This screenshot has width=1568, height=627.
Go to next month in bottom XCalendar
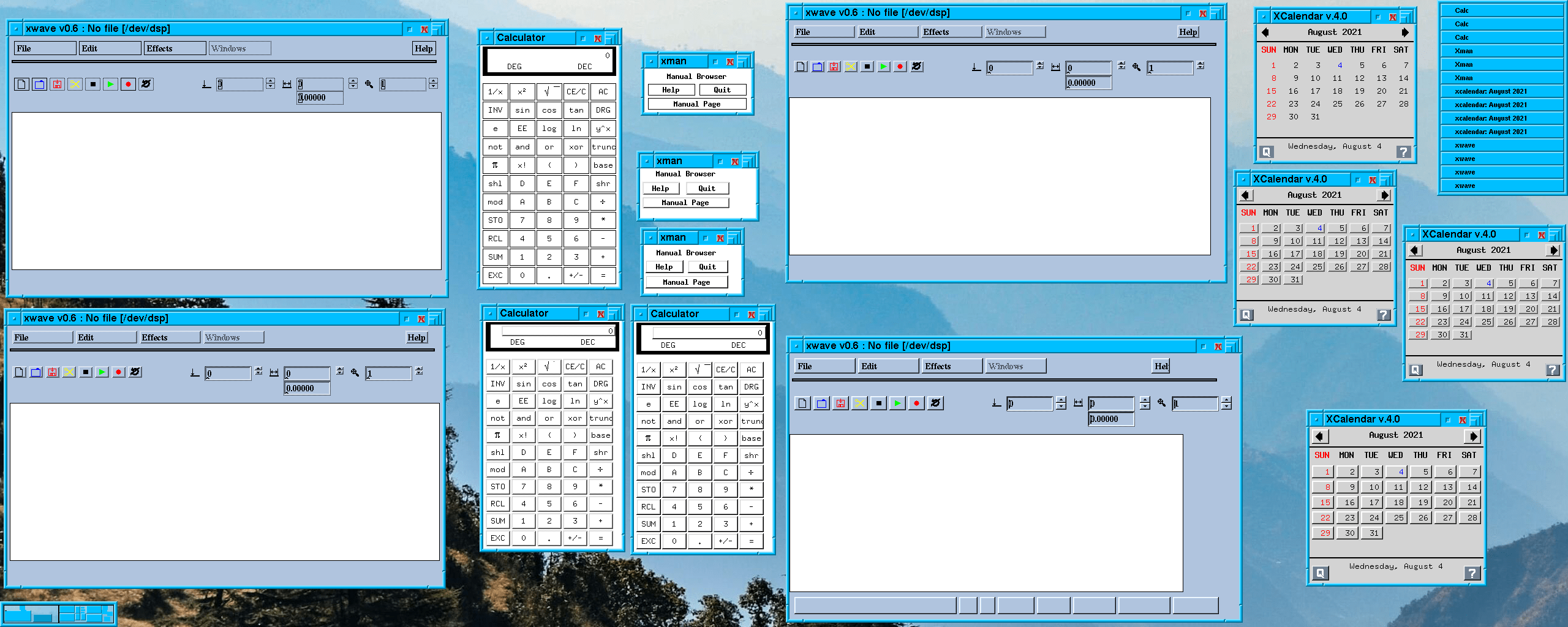coord(1473,436)
